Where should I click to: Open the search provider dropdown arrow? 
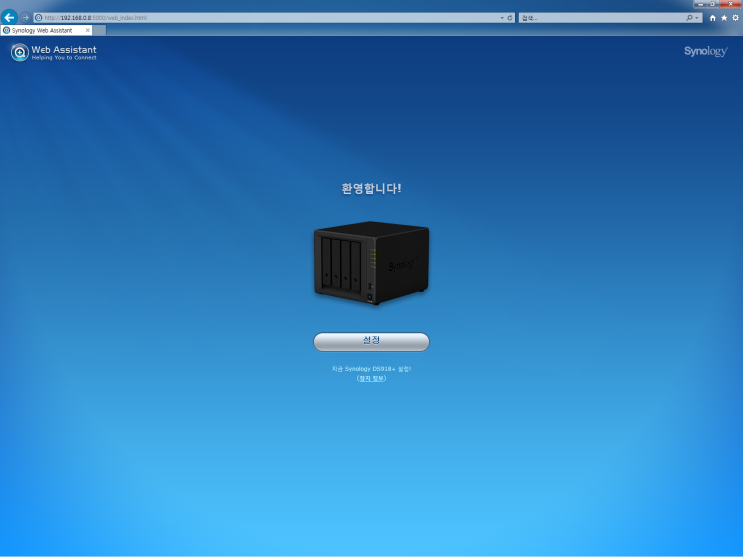[697, 18]
